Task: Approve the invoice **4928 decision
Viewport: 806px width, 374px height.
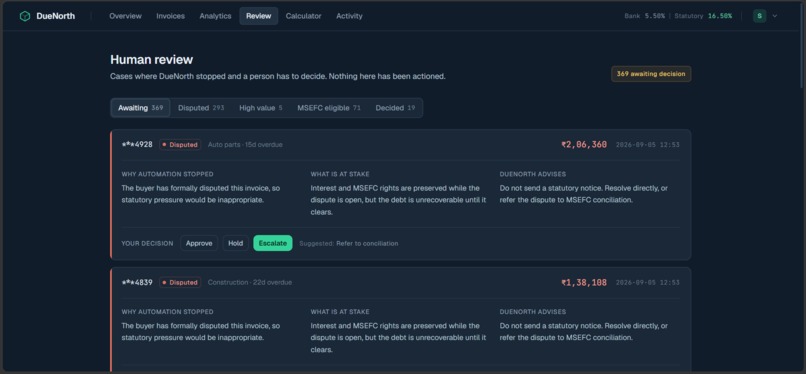Action: pos(199,243)
